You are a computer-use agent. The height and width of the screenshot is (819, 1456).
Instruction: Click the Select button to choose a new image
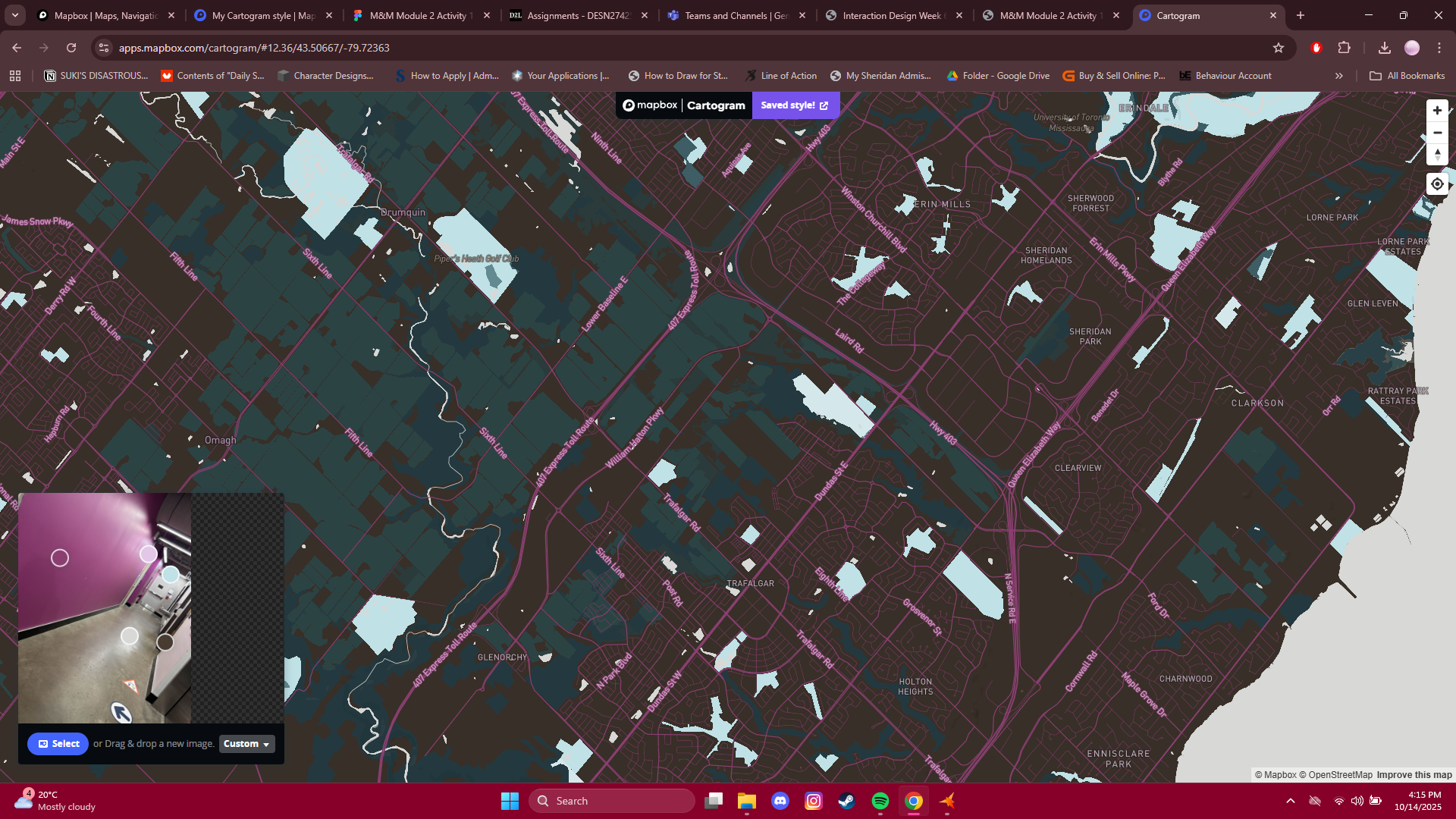[58, 744]
